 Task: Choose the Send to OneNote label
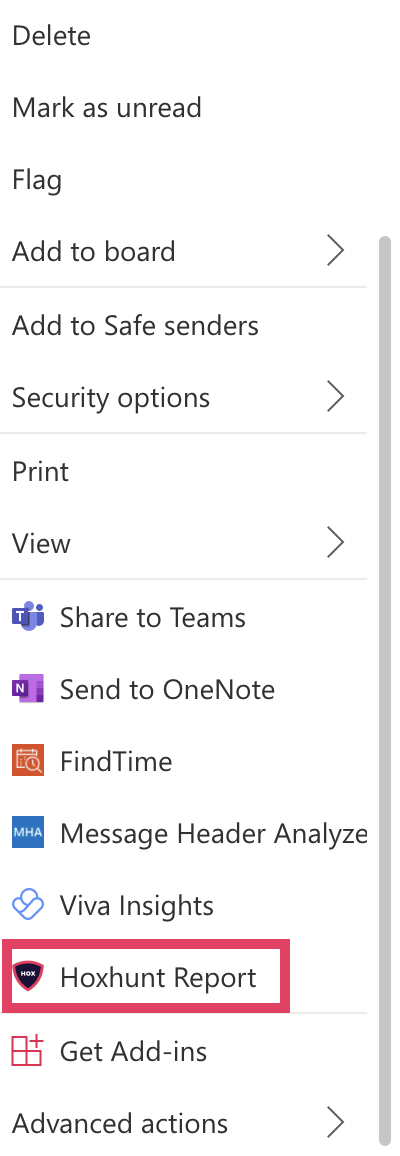click(x=167, y=689)
